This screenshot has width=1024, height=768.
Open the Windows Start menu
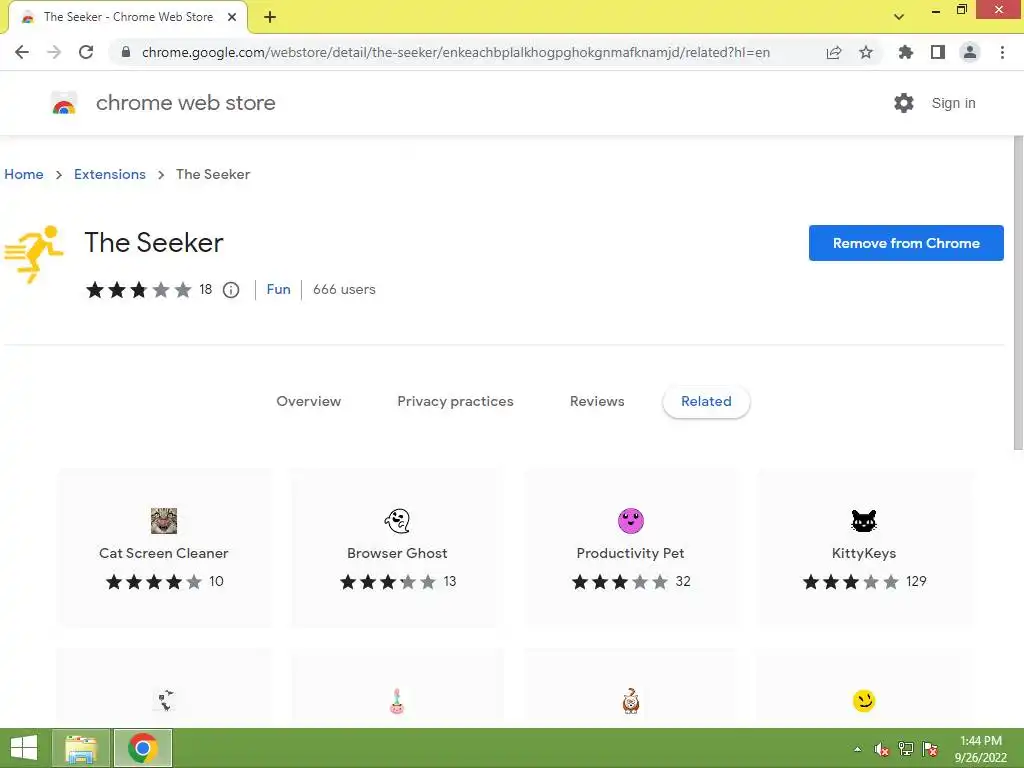point(24,748)
